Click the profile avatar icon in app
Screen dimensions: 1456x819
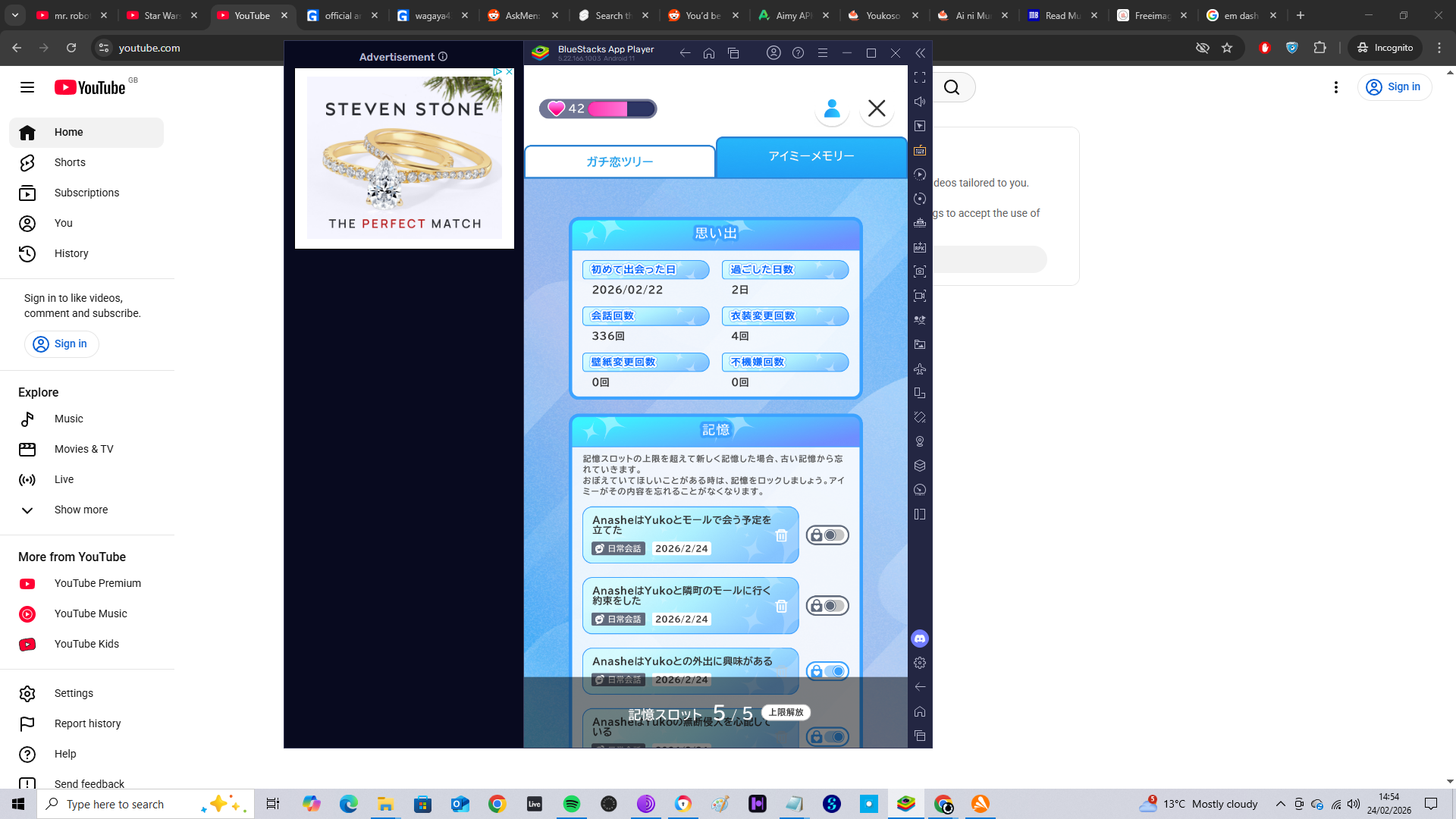(832, 108)
